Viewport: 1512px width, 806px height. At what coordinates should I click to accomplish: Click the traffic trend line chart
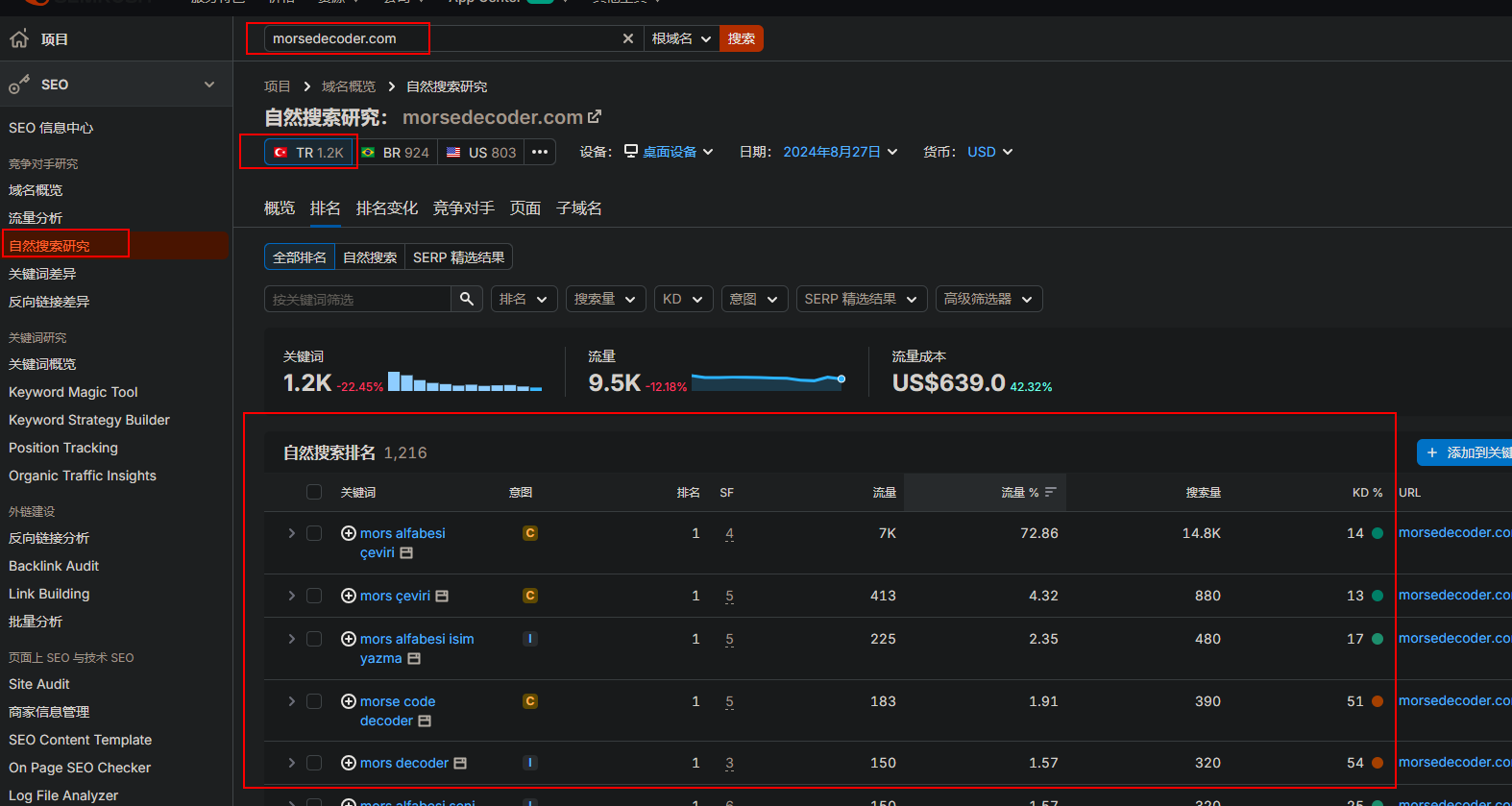click(x=768, y=380)
